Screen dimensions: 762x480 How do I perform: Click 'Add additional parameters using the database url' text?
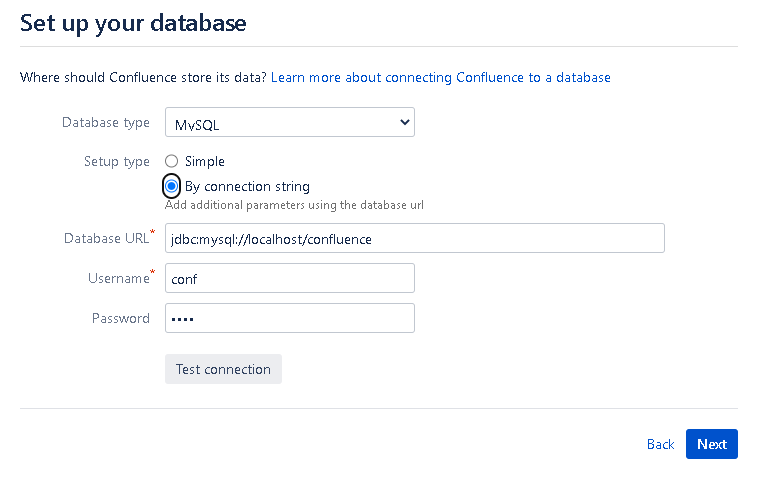294,205
